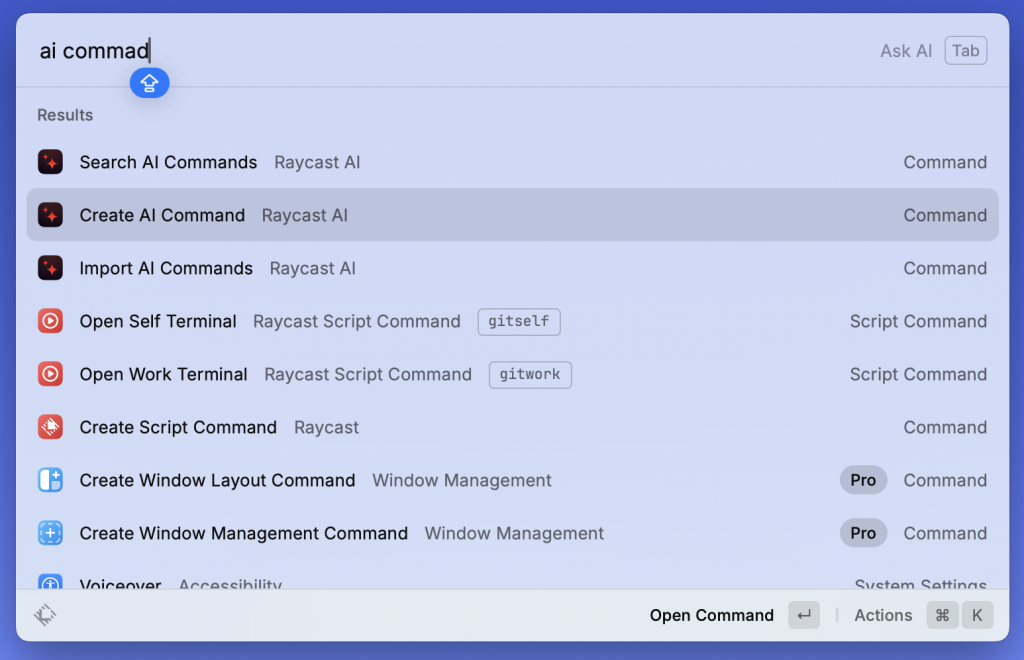Click Pro badge on Window Management Command row
1024x660 pixels.
click(x=863, y=533)
